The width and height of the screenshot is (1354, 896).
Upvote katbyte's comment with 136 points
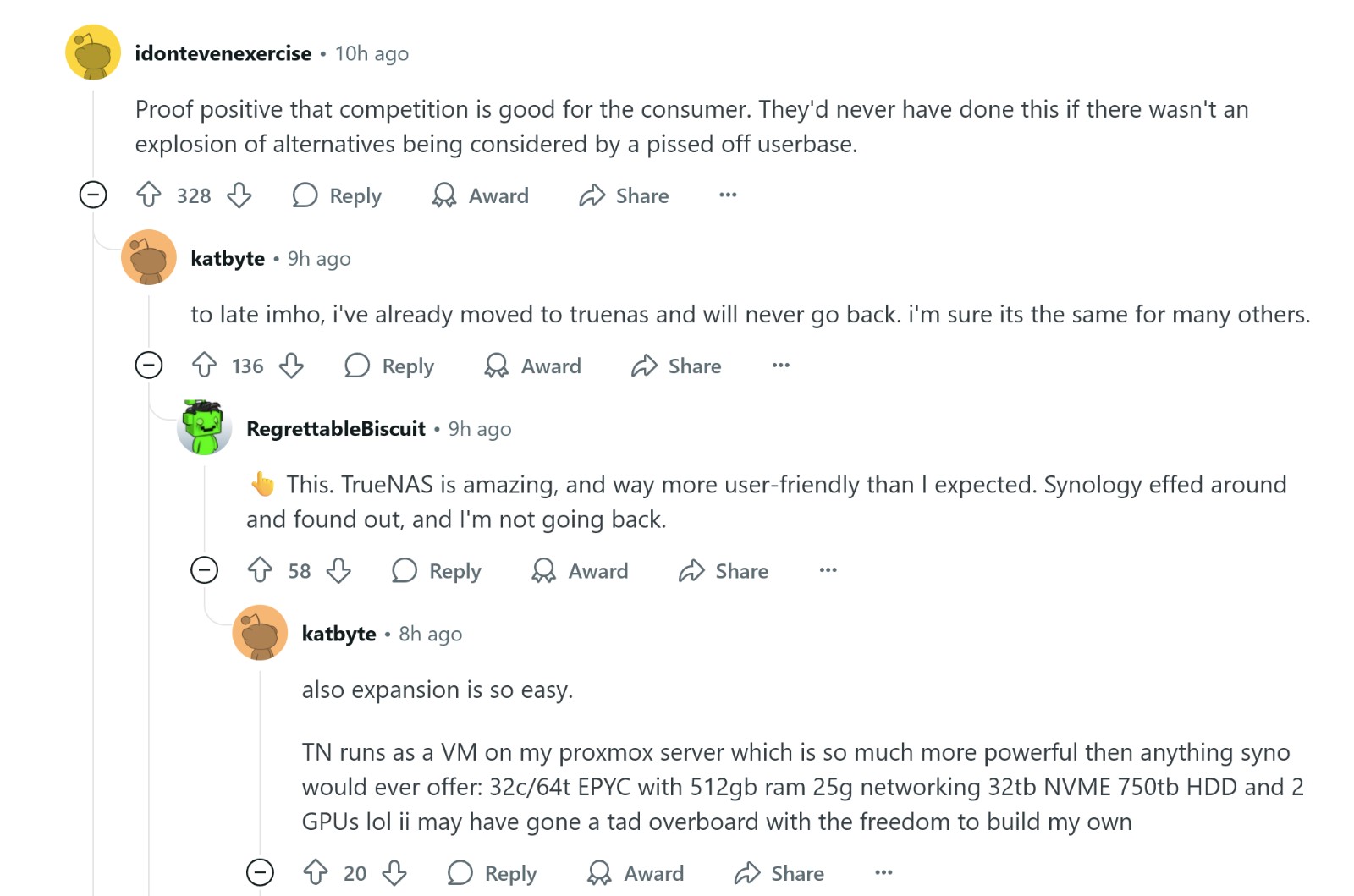pos(204,366)
